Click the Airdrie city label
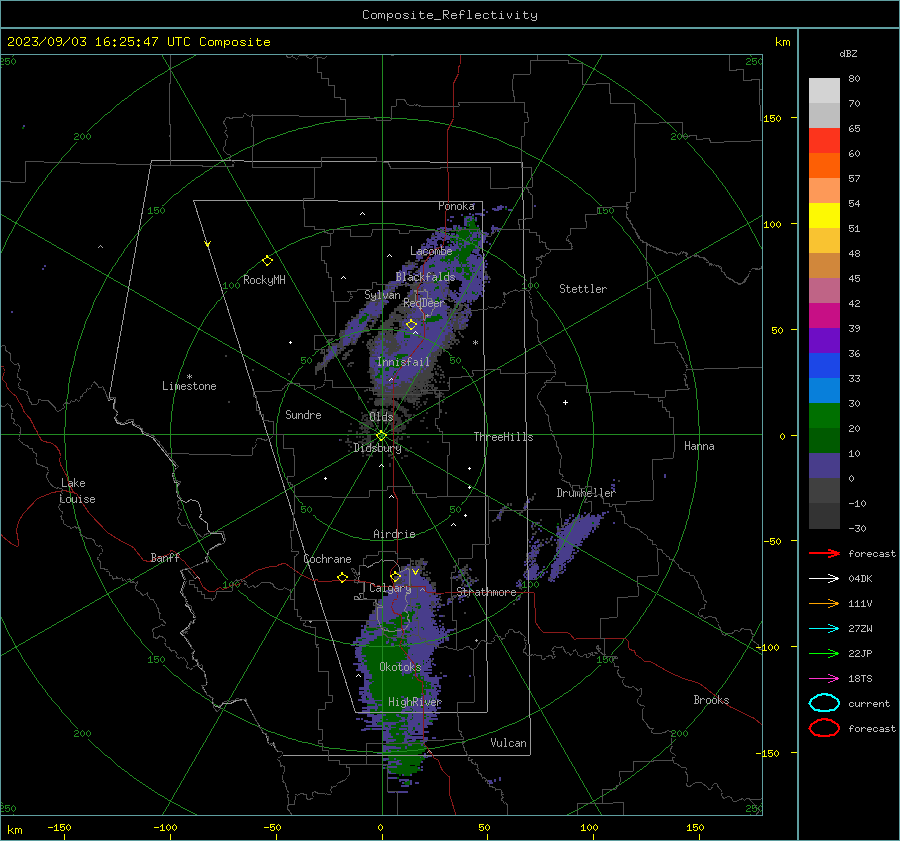The image size is (900, 841). click(394, 534)
